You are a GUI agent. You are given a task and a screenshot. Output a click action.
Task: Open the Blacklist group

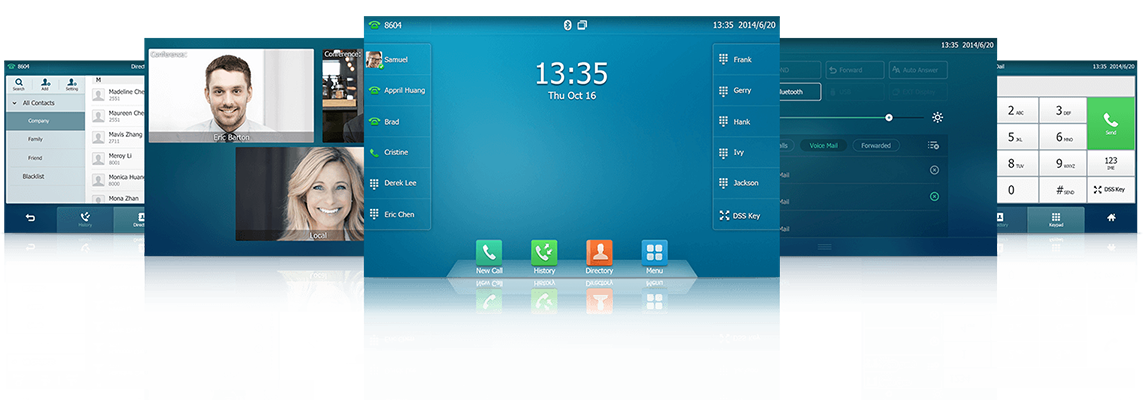click(x=34, y=176)
